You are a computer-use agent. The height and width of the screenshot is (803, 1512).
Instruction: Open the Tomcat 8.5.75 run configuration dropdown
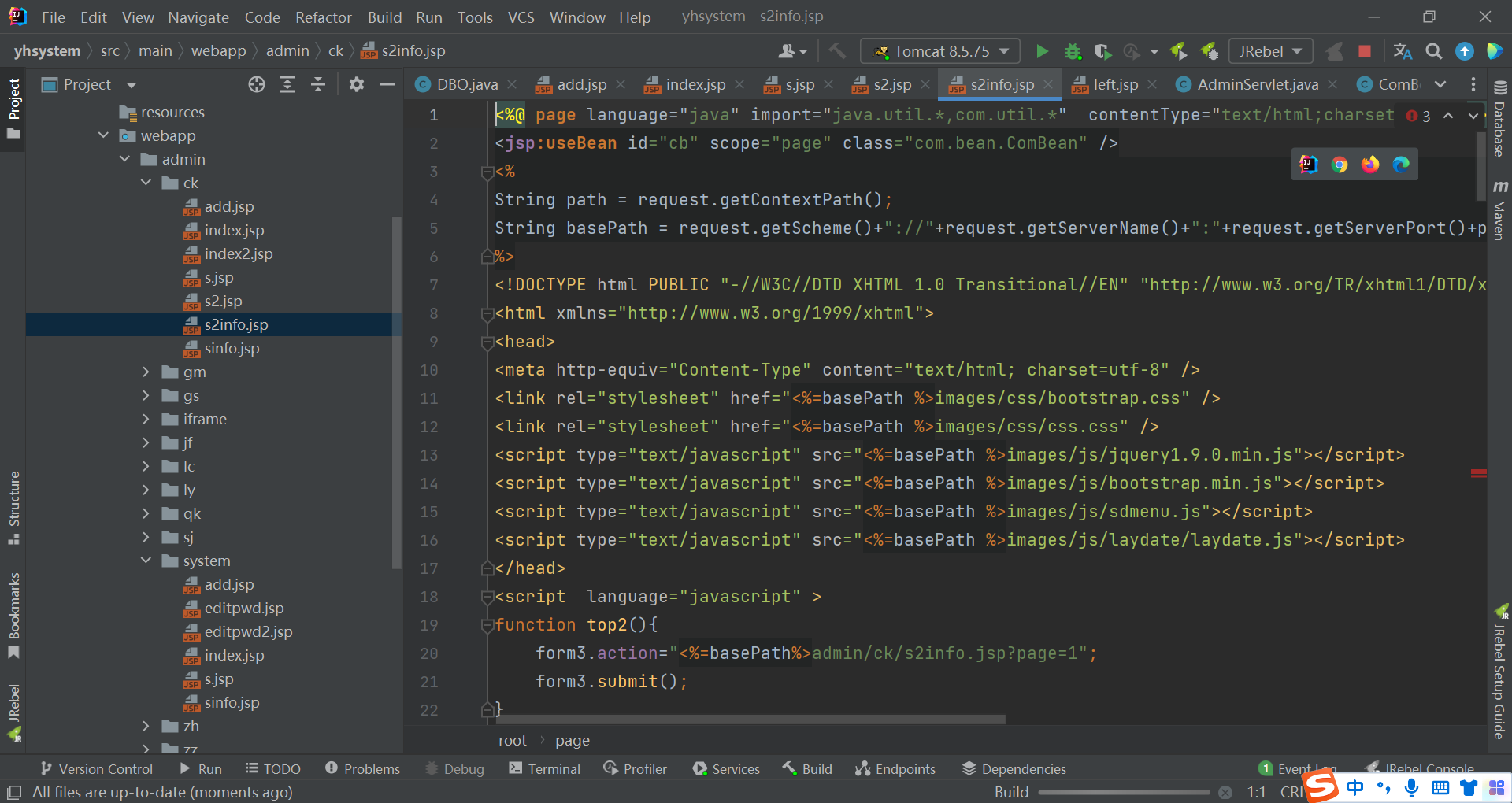[x=940, y=51]
